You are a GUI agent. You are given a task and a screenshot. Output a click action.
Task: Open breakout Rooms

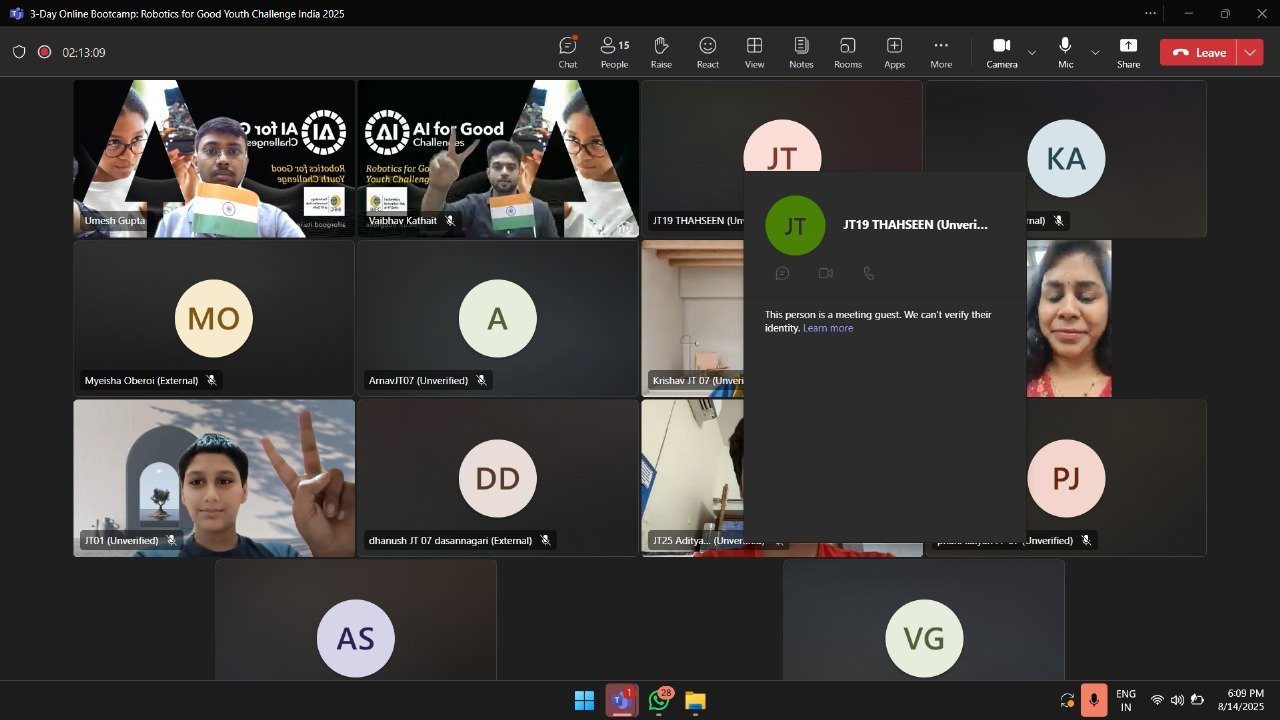coord(848,52)
